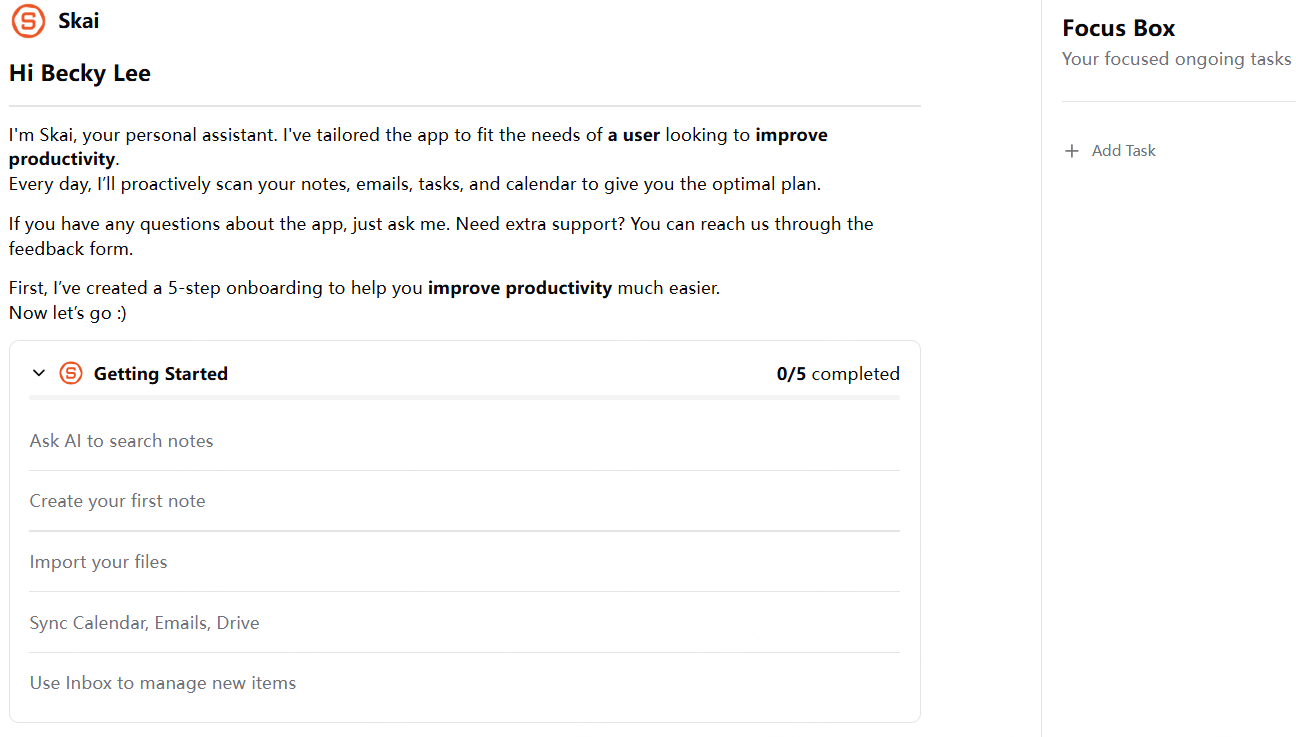Screen dimensions: 1296x737
Task: Select the Create your first note step
Action: click(x=465, y=501)
